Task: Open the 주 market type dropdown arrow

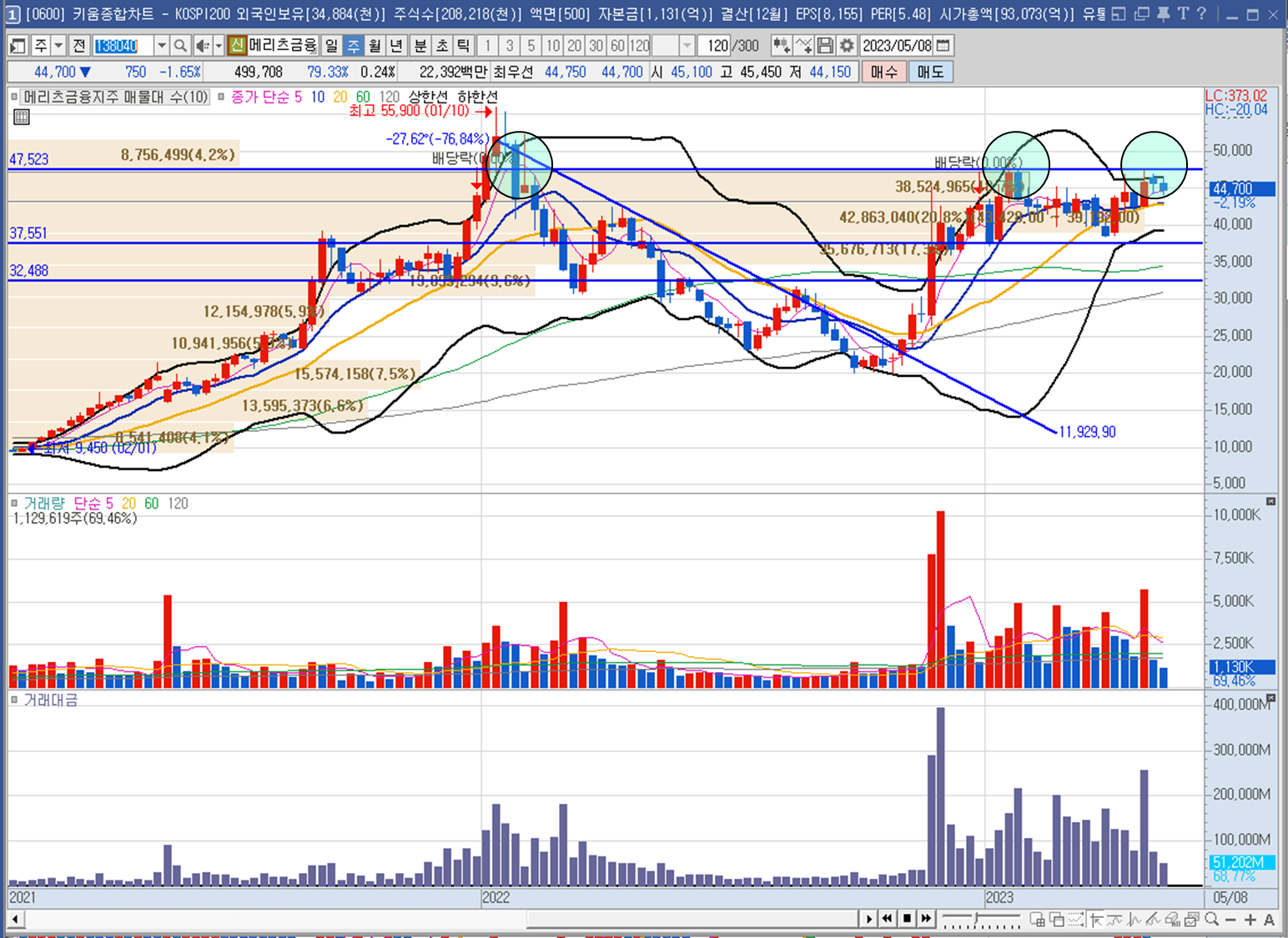Action: pos(59,46)
